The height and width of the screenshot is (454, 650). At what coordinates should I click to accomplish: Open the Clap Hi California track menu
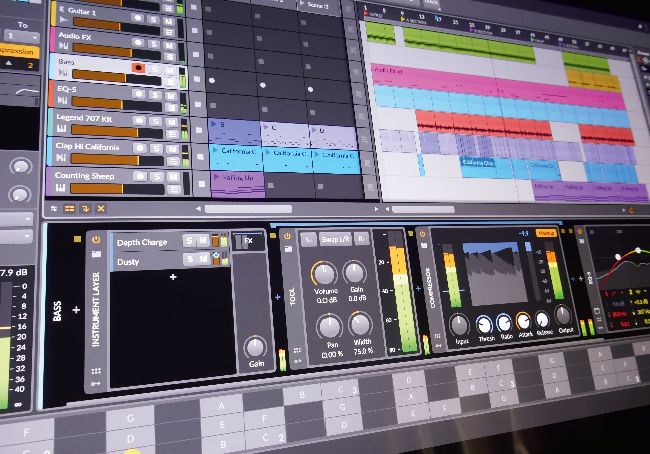click(173, 162)
